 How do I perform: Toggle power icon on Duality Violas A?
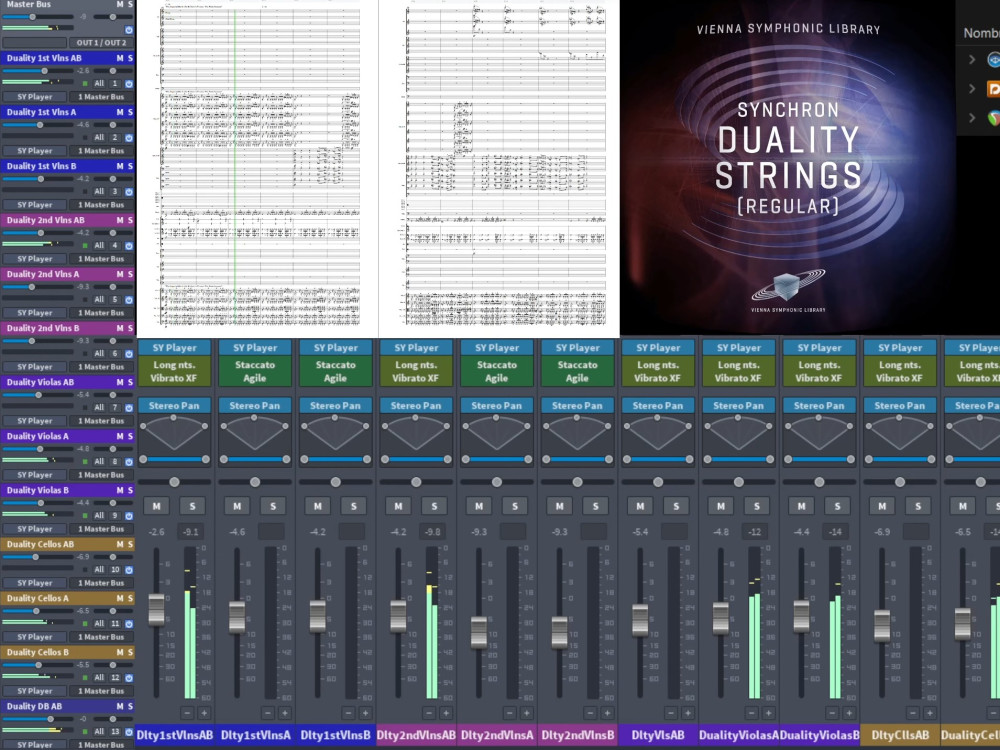coord(129,462)
